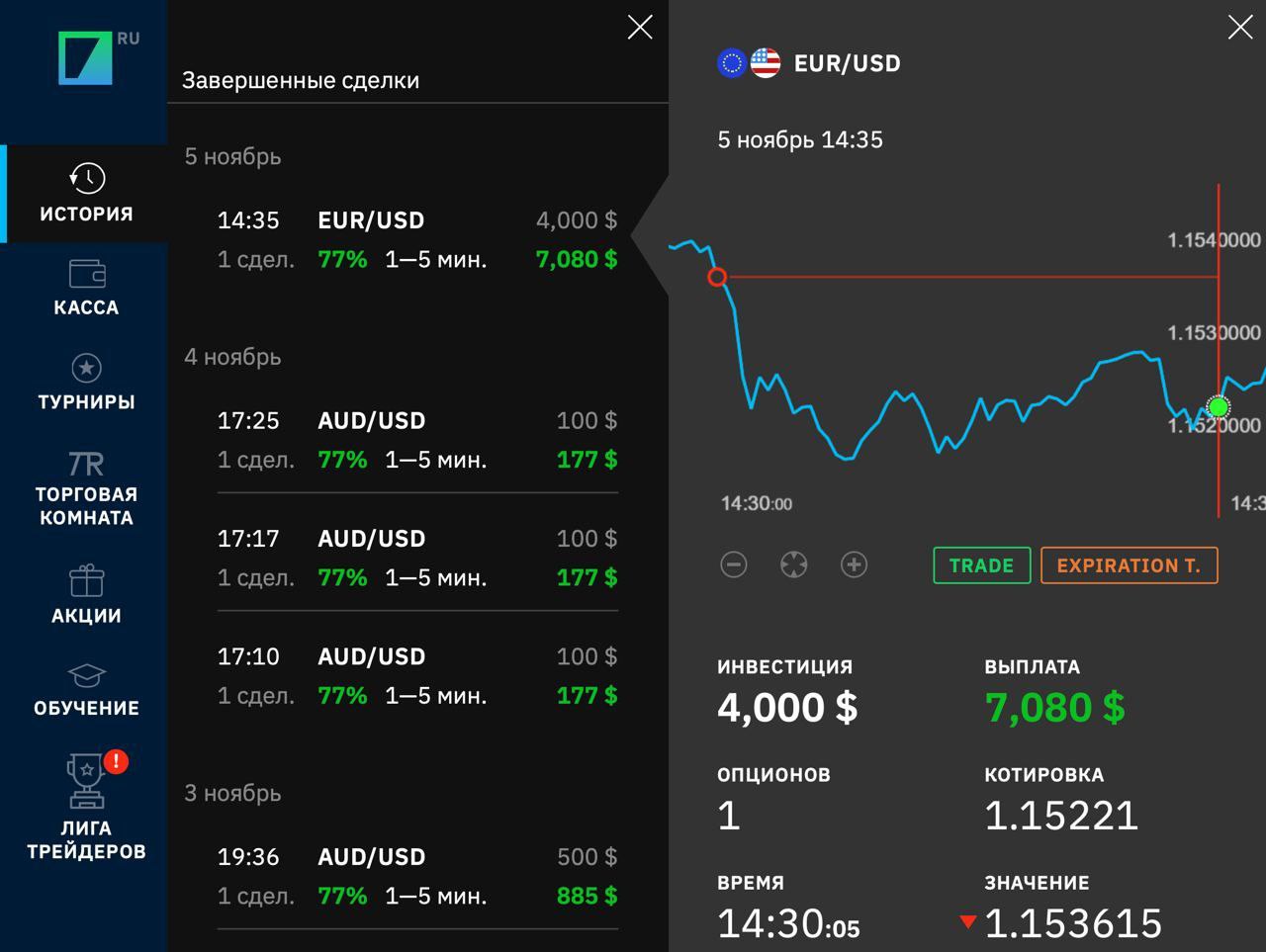Select the Торговая комната menu label
The height and width of the screenshot is (952, 1266).
pos(86,505)
